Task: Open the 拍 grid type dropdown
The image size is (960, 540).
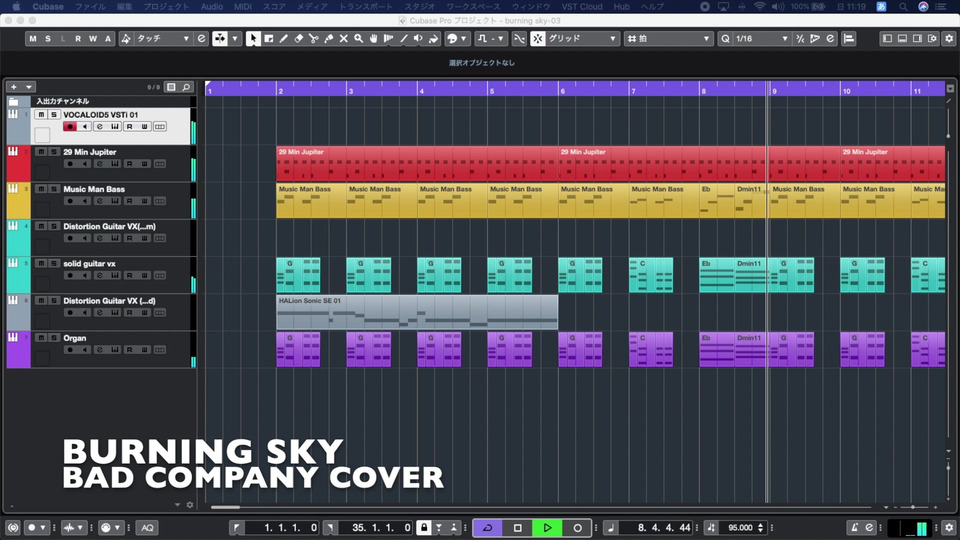Action: (x=669, y=39)
